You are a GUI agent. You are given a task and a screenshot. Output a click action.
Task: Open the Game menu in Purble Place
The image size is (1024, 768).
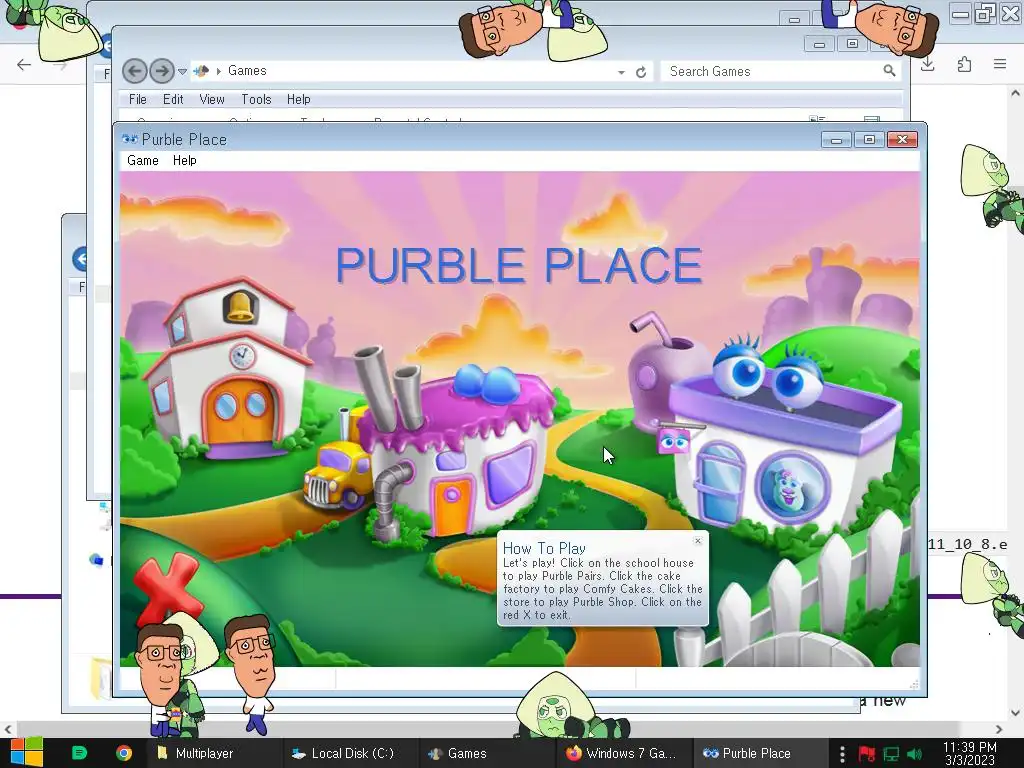pos(142,161)
